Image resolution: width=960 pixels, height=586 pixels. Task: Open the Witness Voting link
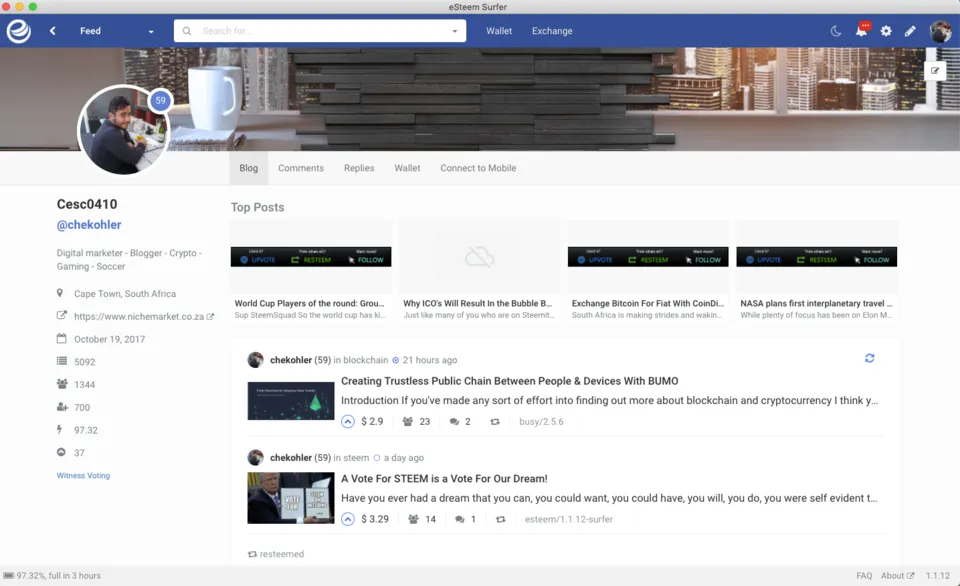(x=83, y=475)
